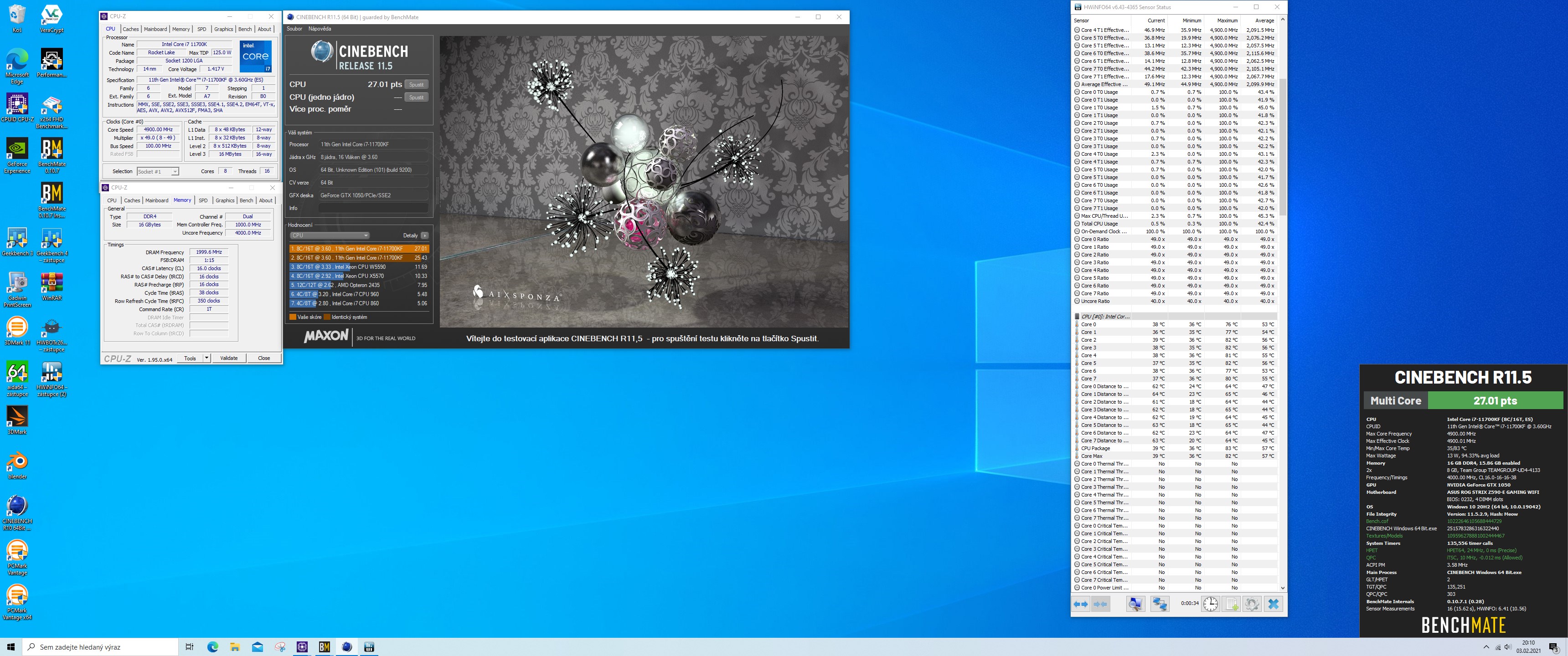The image size is (1568, 656).
Task: Select Xeon CPU W5590 ranking row
Action: point(359,266)
